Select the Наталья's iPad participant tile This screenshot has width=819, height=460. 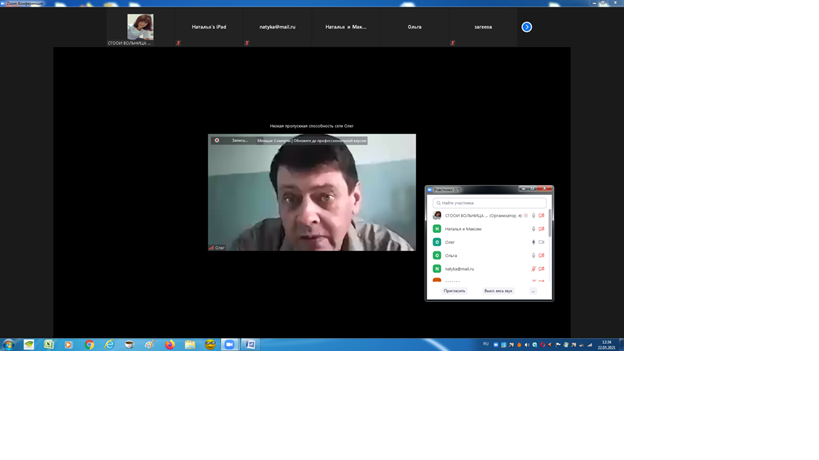coord(209,27)
